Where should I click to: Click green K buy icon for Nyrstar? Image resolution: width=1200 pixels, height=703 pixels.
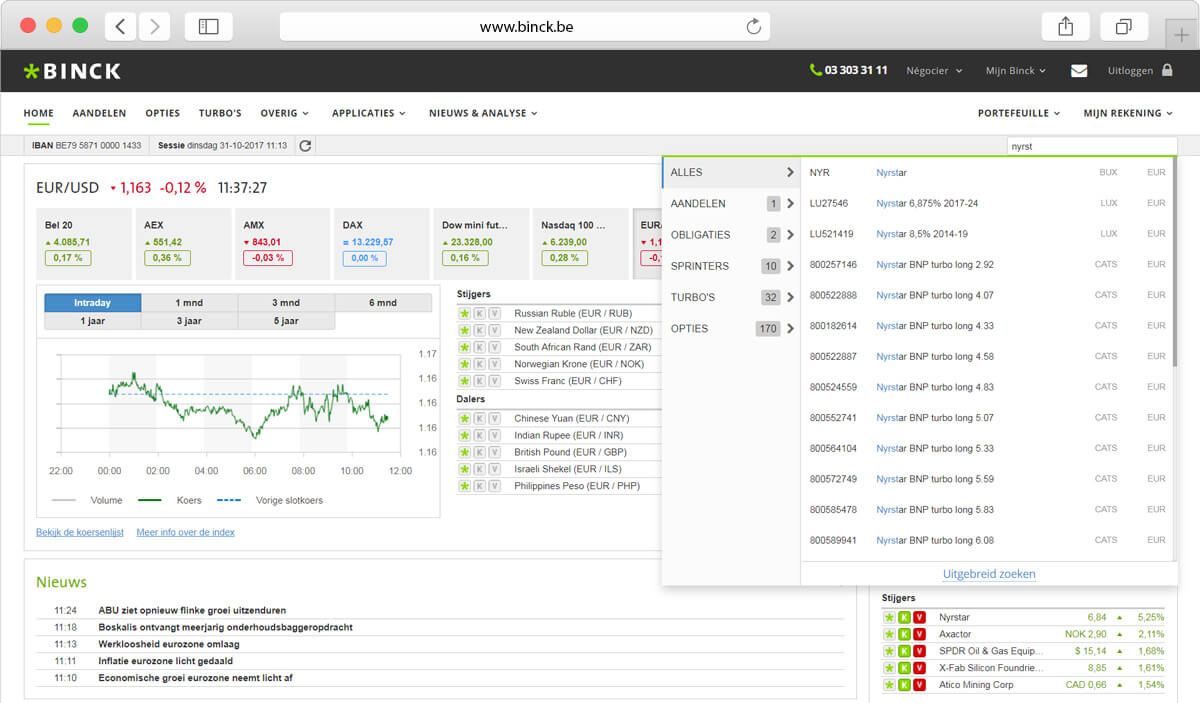(x=904, y=618)
